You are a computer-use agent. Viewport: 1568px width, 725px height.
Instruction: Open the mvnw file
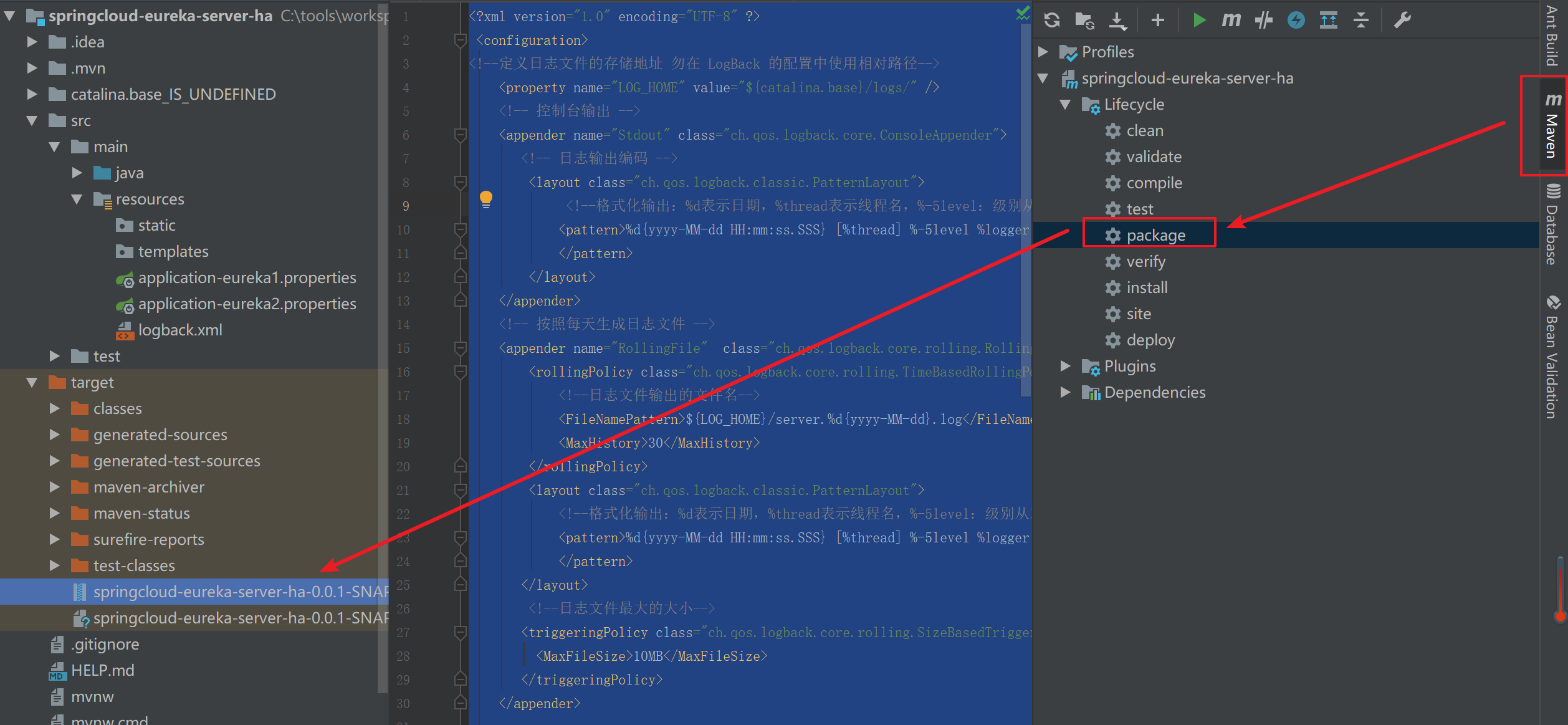click(82, 696)
